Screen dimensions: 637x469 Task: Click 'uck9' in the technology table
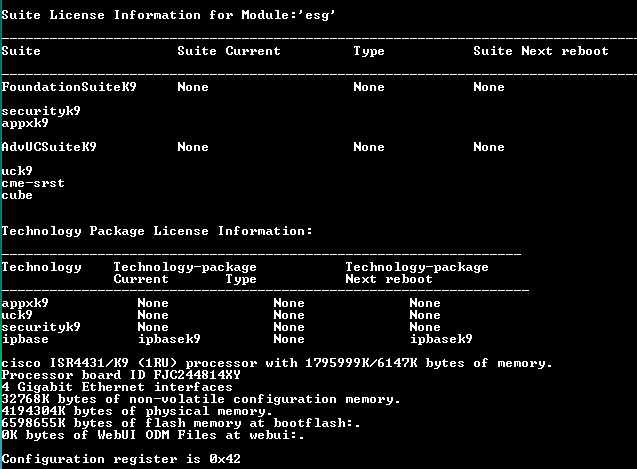pos(17,315)
